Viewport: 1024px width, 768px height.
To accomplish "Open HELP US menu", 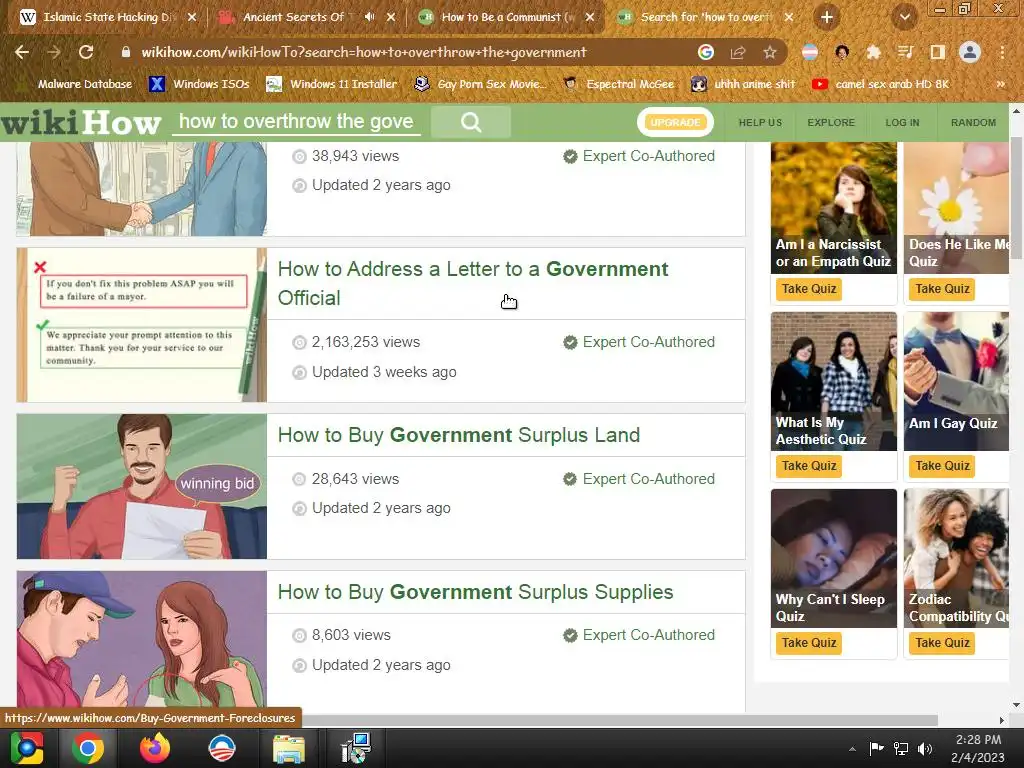I will (760, 123).
